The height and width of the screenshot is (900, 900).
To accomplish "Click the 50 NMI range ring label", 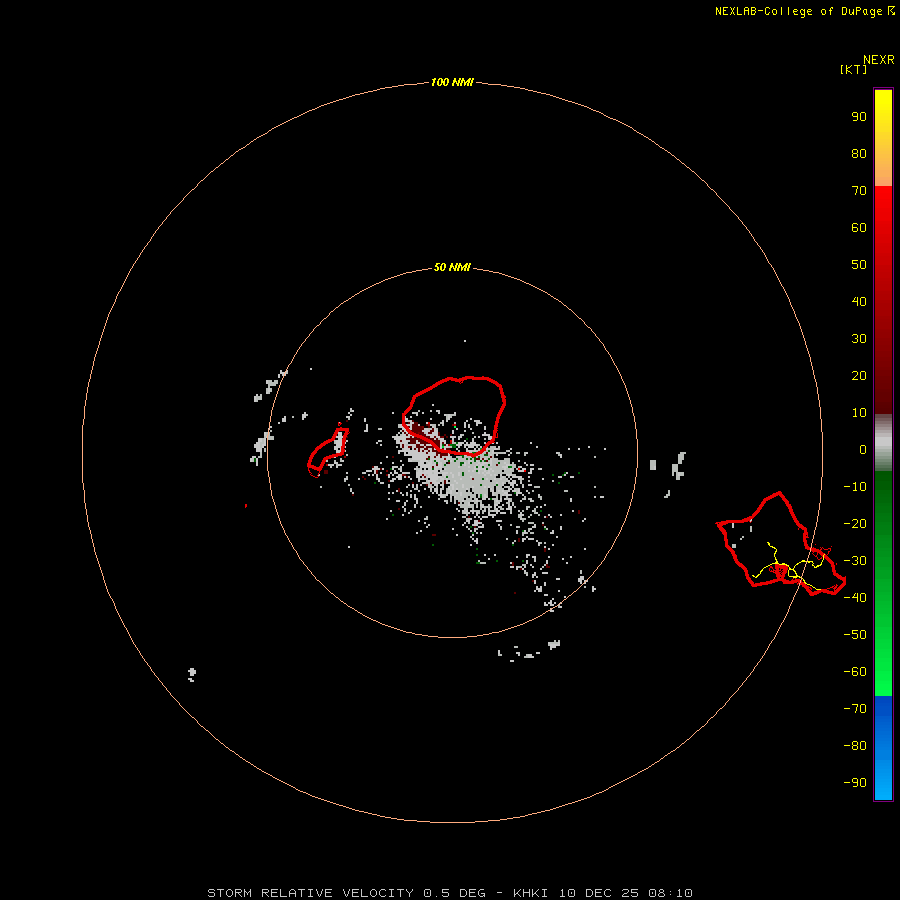I will click(452, 267).
